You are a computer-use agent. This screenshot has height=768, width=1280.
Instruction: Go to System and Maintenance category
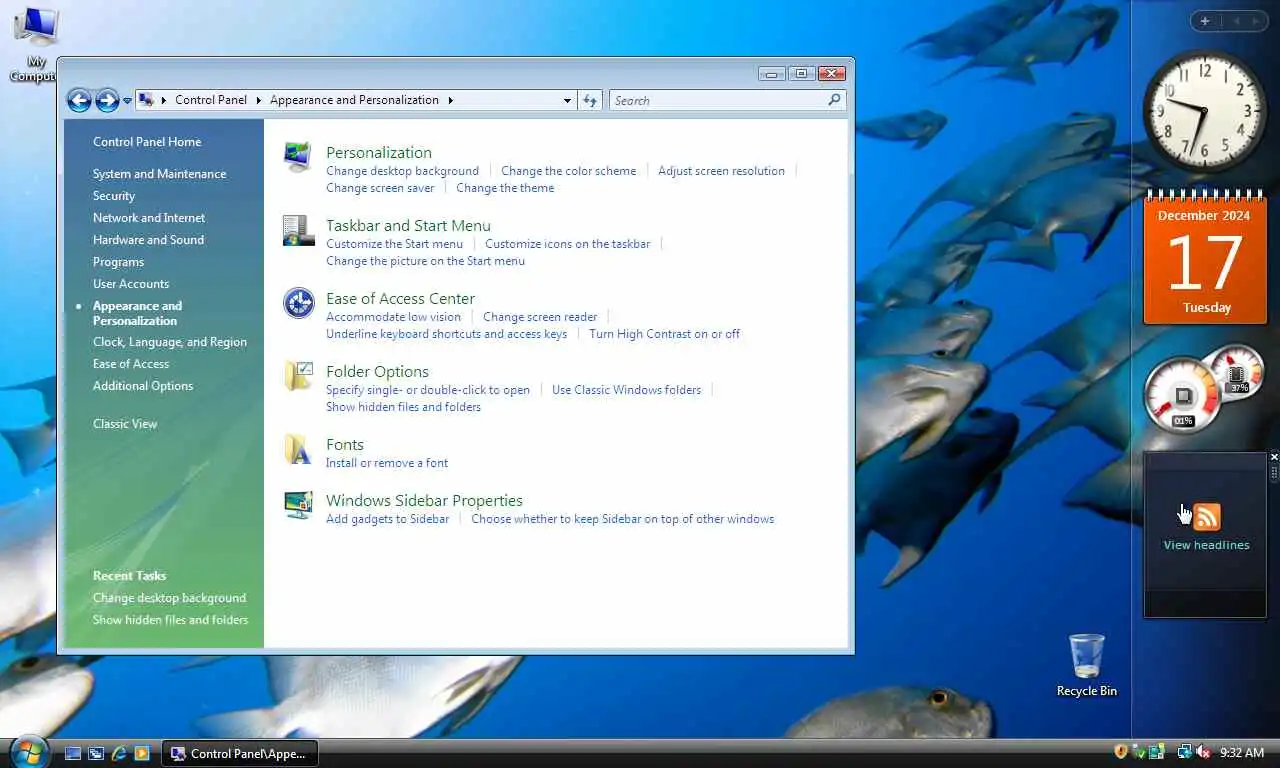click(x=159, y=174)
